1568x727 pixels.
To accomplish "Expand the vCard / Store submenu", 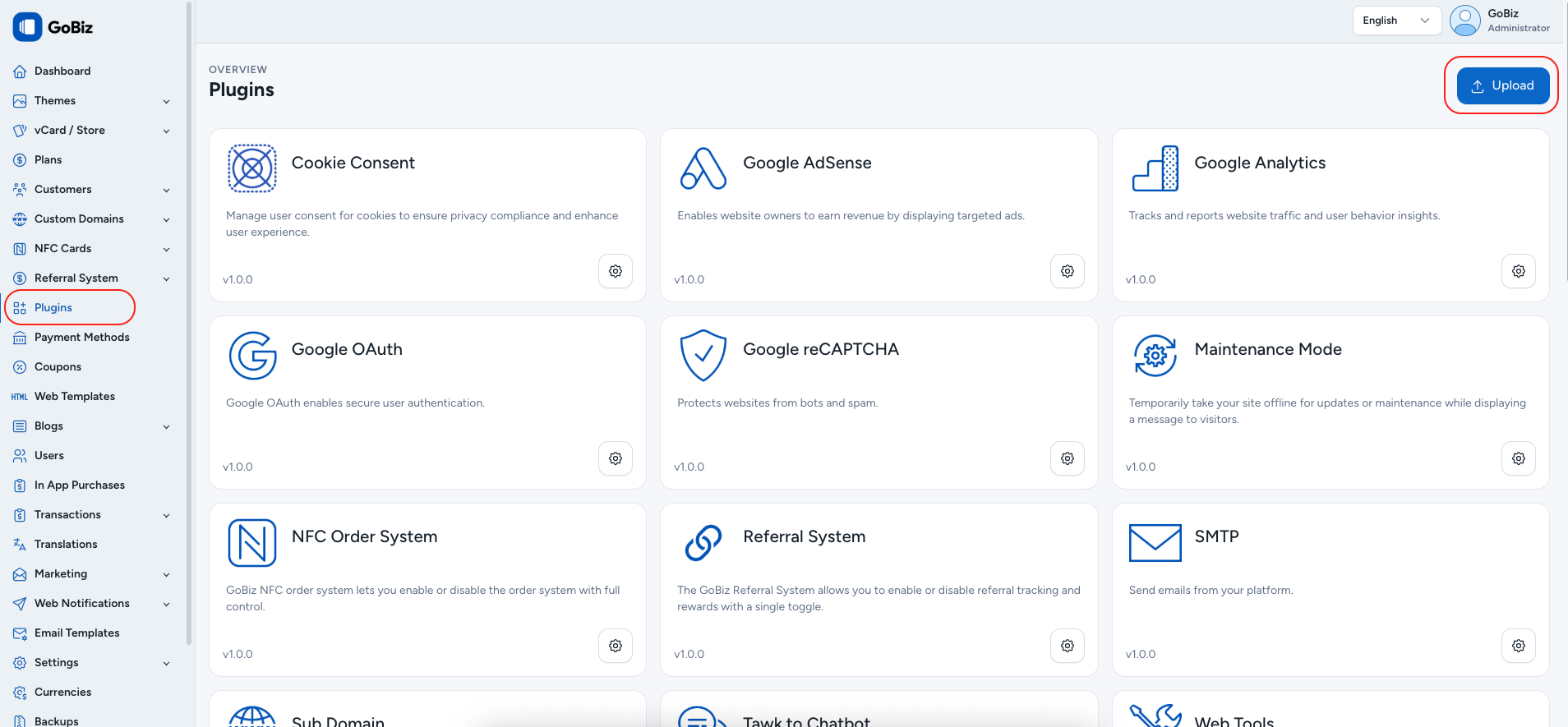I will coord(166,131).
